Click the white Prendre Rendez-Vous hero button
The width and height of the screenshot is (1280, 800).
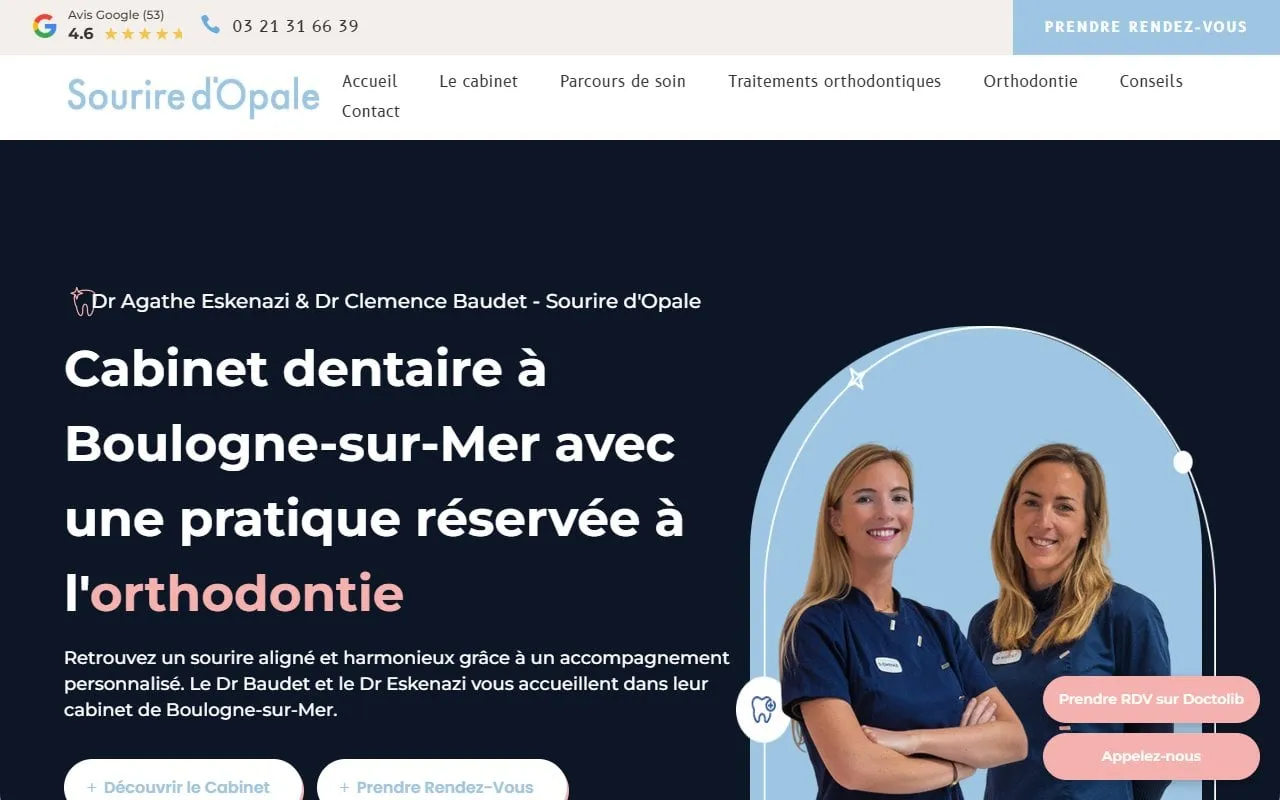(x=442, y=780)
